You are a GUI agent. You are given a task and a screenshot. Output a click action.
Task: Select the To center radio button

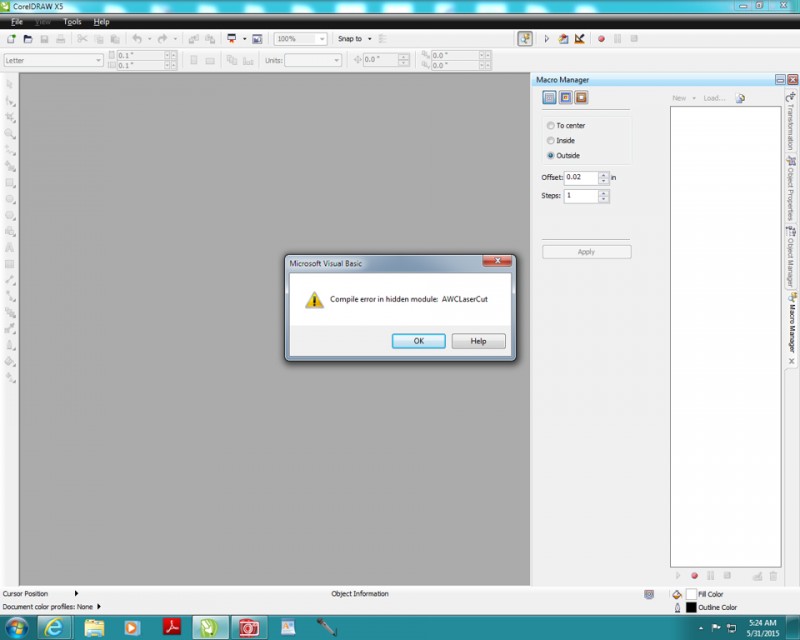550,126
